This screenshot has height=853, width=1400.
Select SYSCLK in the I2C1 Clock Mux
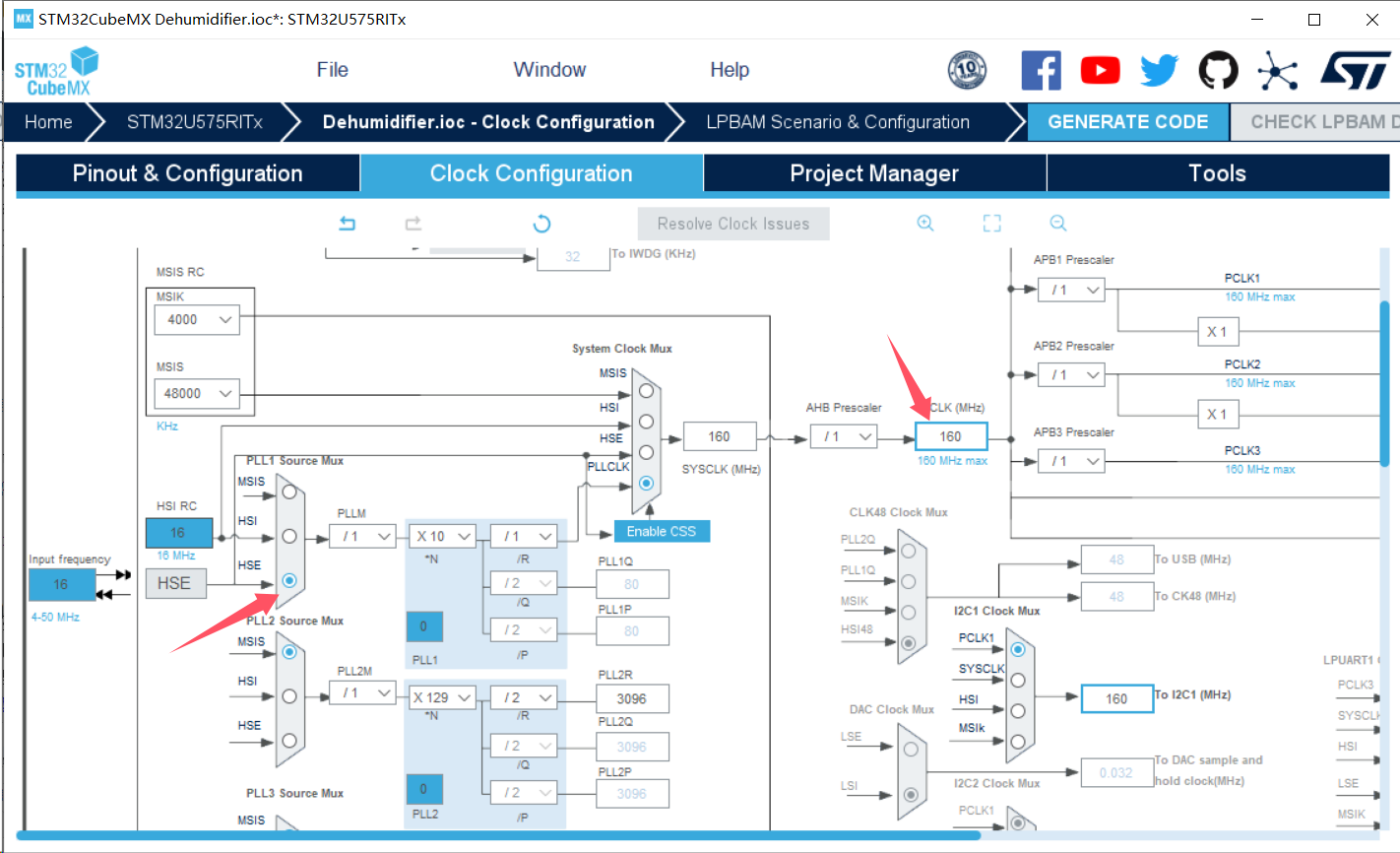[1018, 680]
